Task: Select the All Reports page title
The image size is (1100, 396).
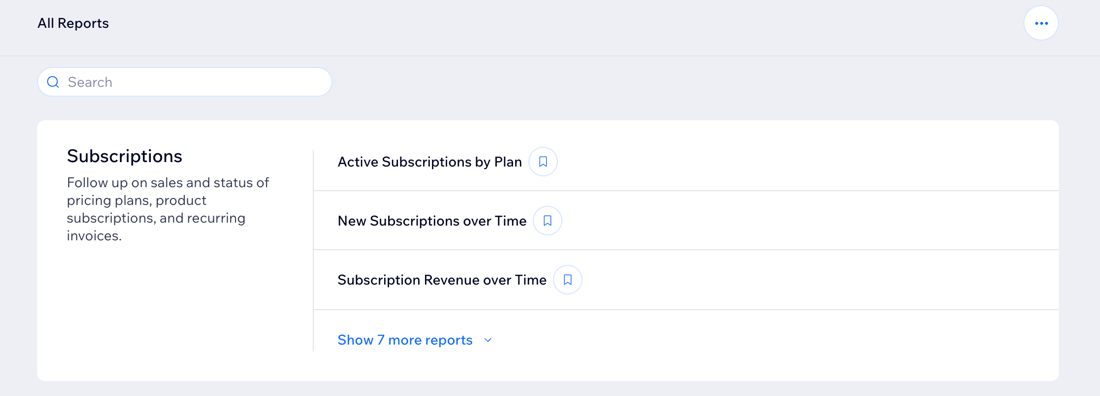Action: pyautogui.click(x=73, y=23)
